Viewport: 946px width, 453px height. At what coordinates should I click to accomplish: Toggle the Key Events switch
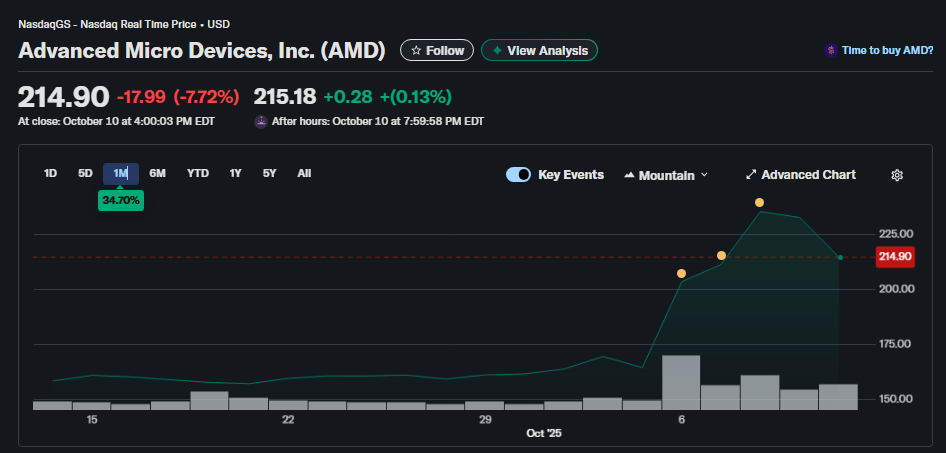click(x=518, y=175)
